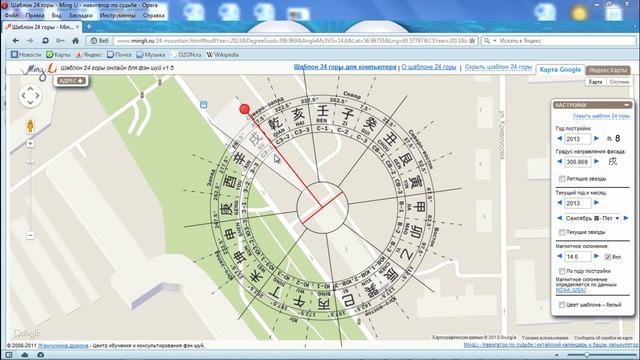Click the camera icon in status bar

[x=40, y=355]
